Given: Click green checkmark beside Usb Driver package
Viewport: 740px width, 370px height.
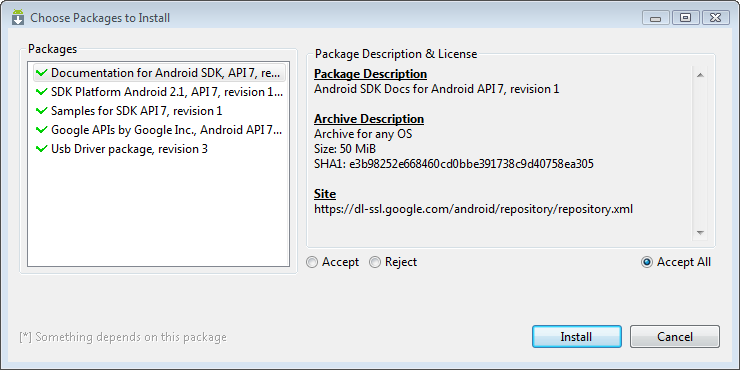Looking at the screenshot, I should (42, 149).
